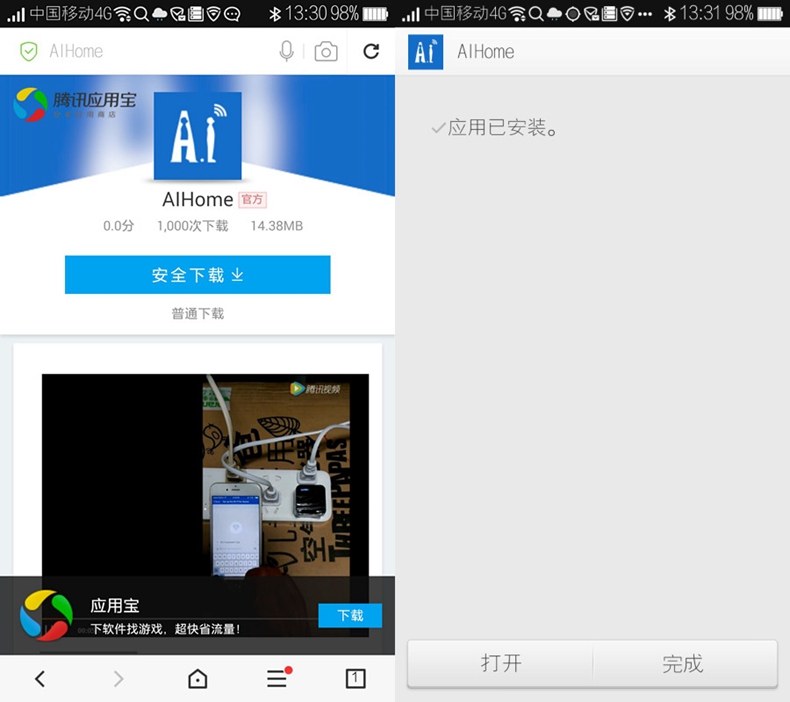Tap the 应用宝 colorful banner icon

(47, 615)
